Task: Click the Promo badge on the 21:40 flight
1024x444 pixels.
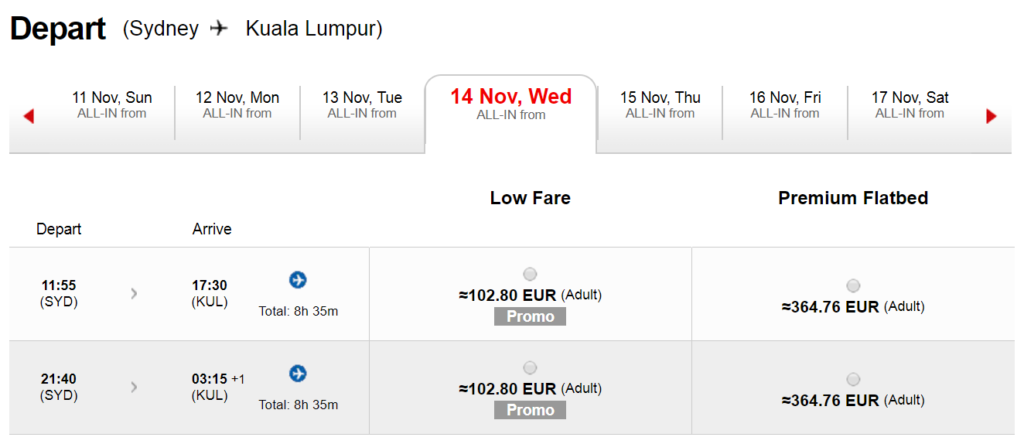Action: point(530,410)
